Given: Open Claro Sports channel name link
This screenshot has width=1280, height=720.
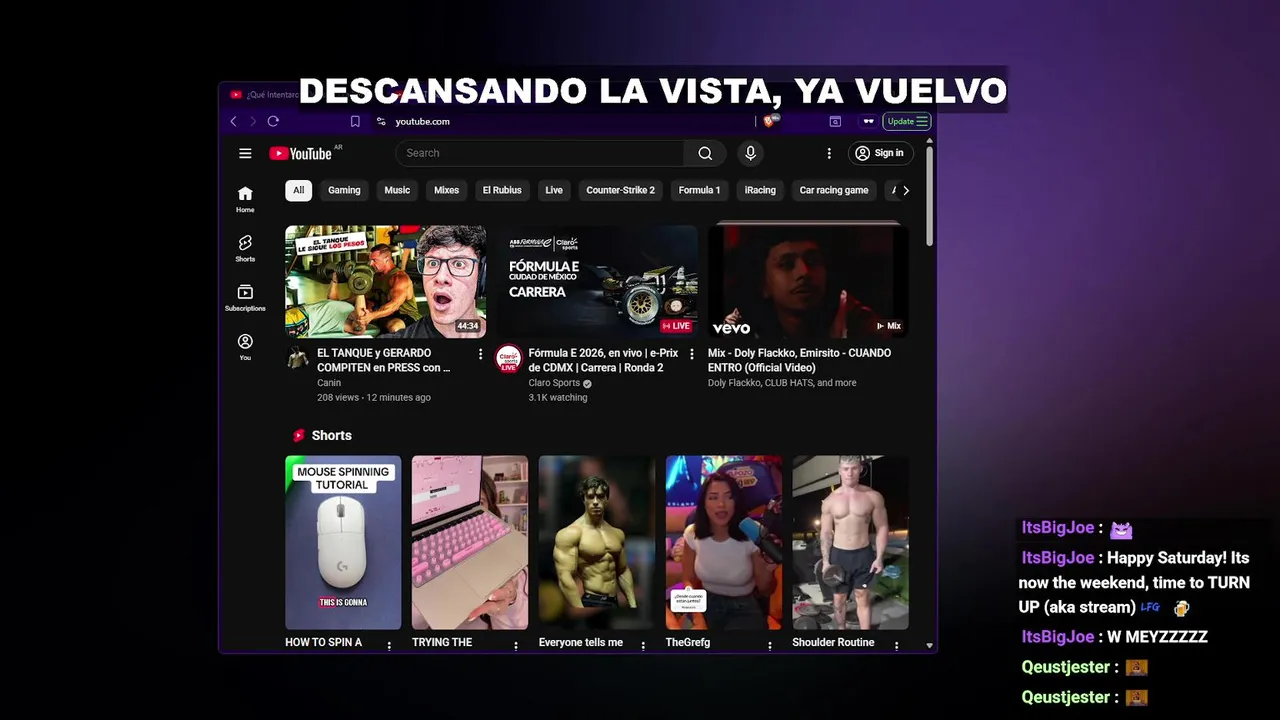Looking at the screenshot, I should 554,383.
